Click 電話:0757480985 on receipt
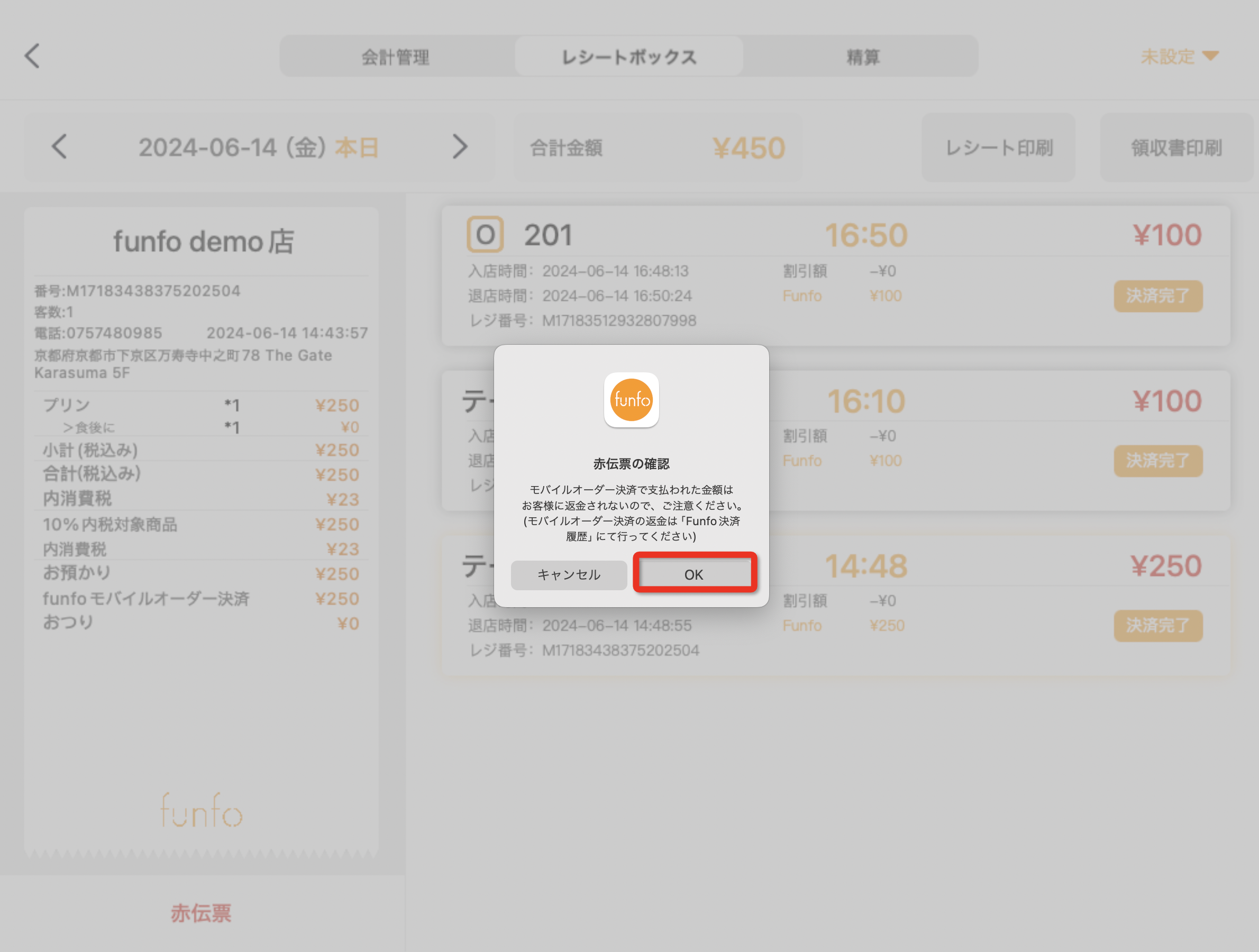 tap(98, 333)
